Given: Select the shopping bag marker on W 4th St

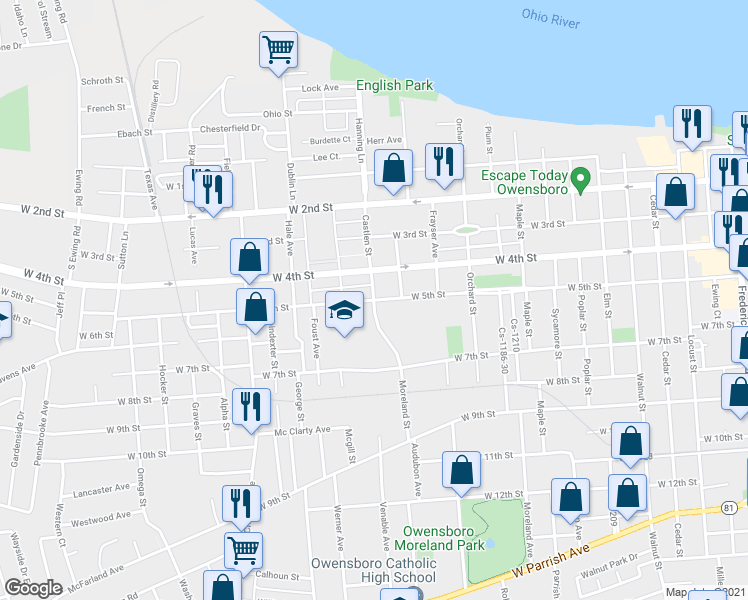Looking at the screenshot, I should tap(248, 258).
